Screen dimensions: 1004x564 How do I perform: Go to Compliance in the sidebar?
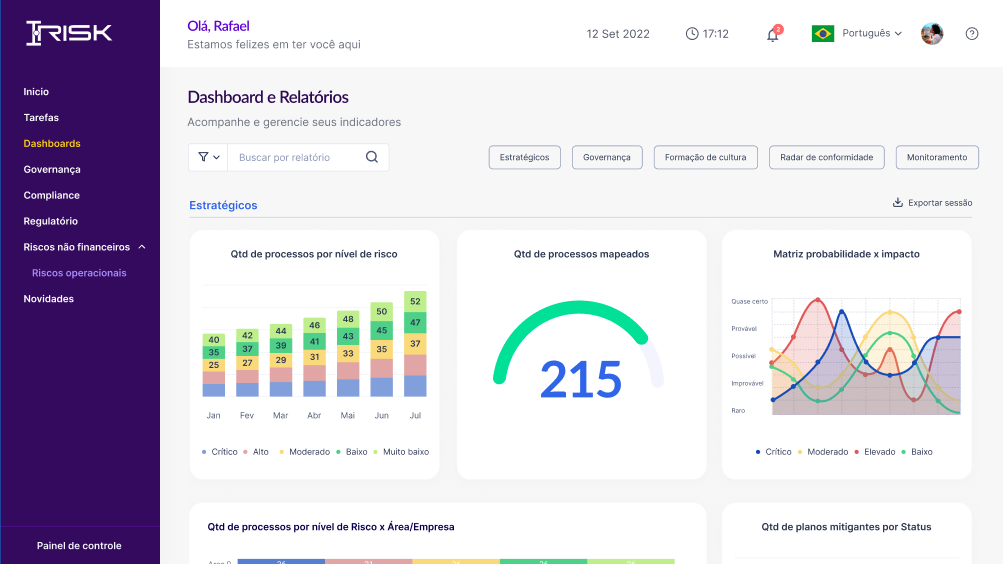coord(52,195)
